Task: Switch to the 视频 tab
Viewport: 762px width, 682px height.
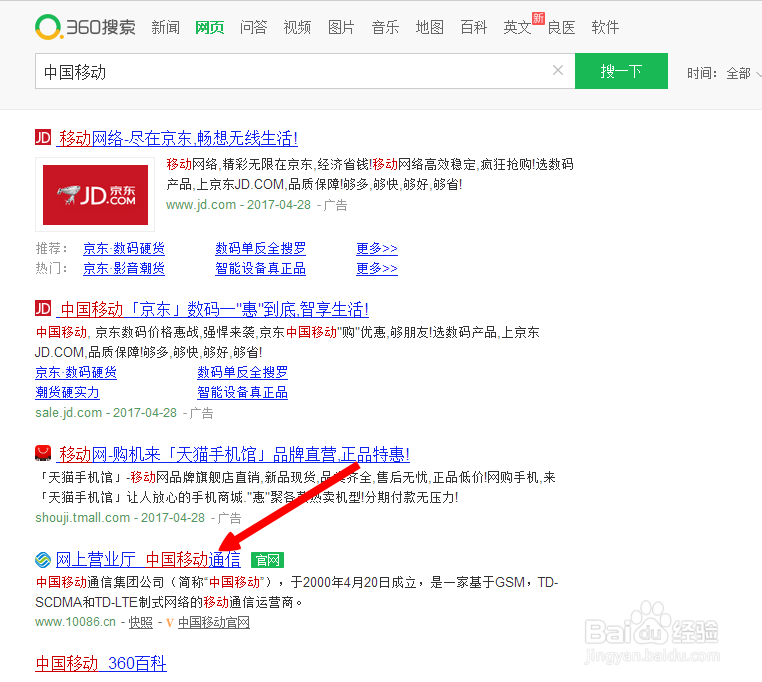Action: 297,27
